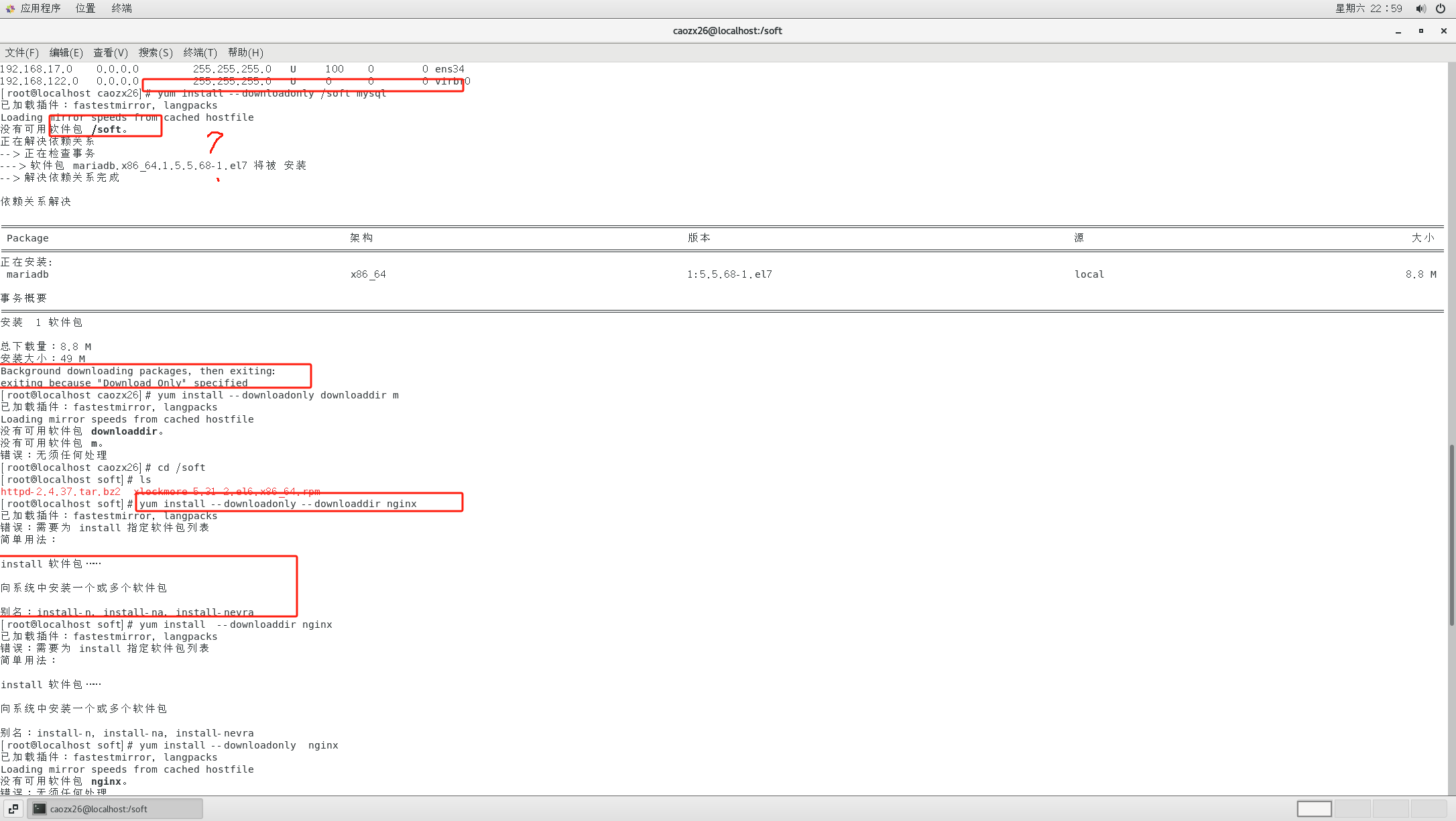
Task: Open the 位置 places menu
Action: (85, 8)
